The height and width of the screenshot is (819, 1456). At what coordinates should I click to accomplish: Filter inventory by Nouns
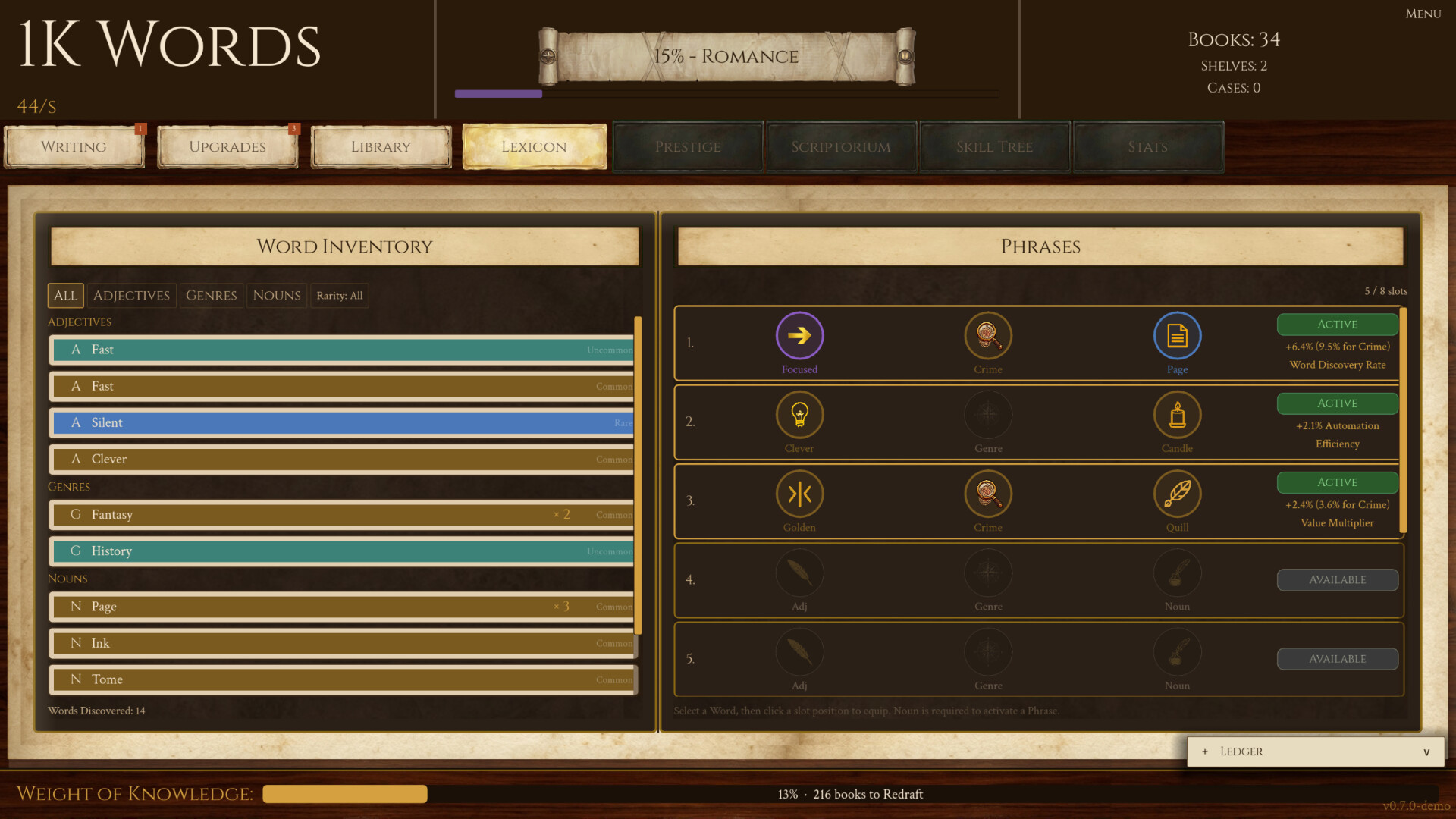tap(277, 296)
